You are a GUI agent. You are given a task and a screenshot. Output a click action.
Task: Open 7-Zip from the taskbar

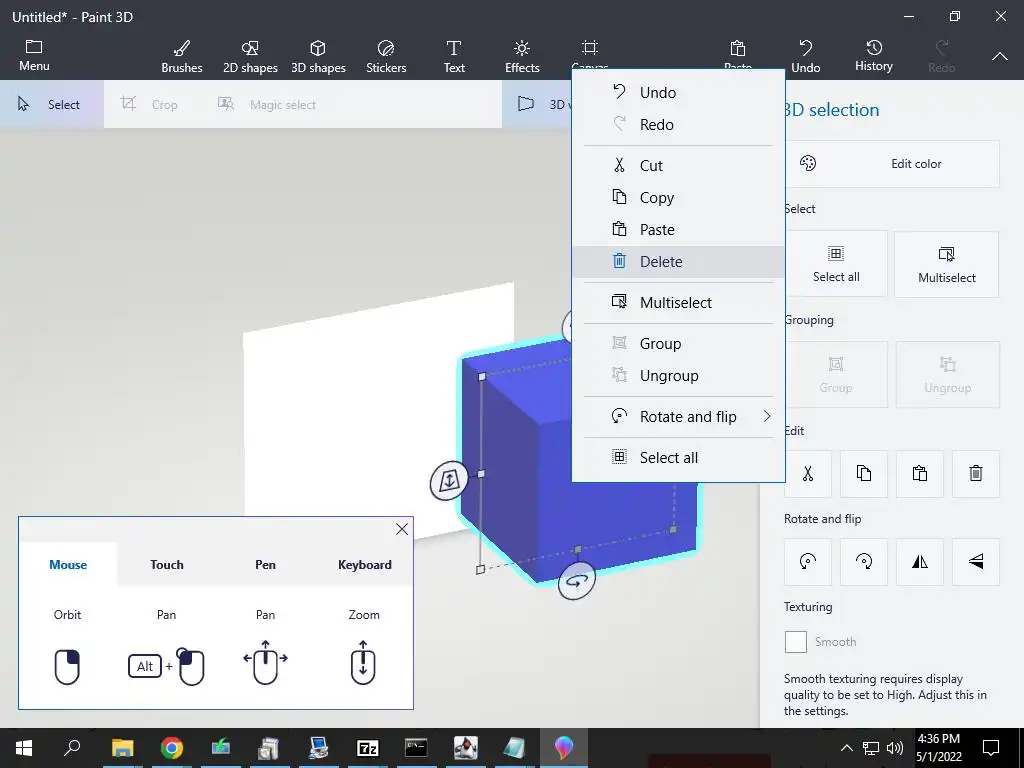click(x=367, y=748)
